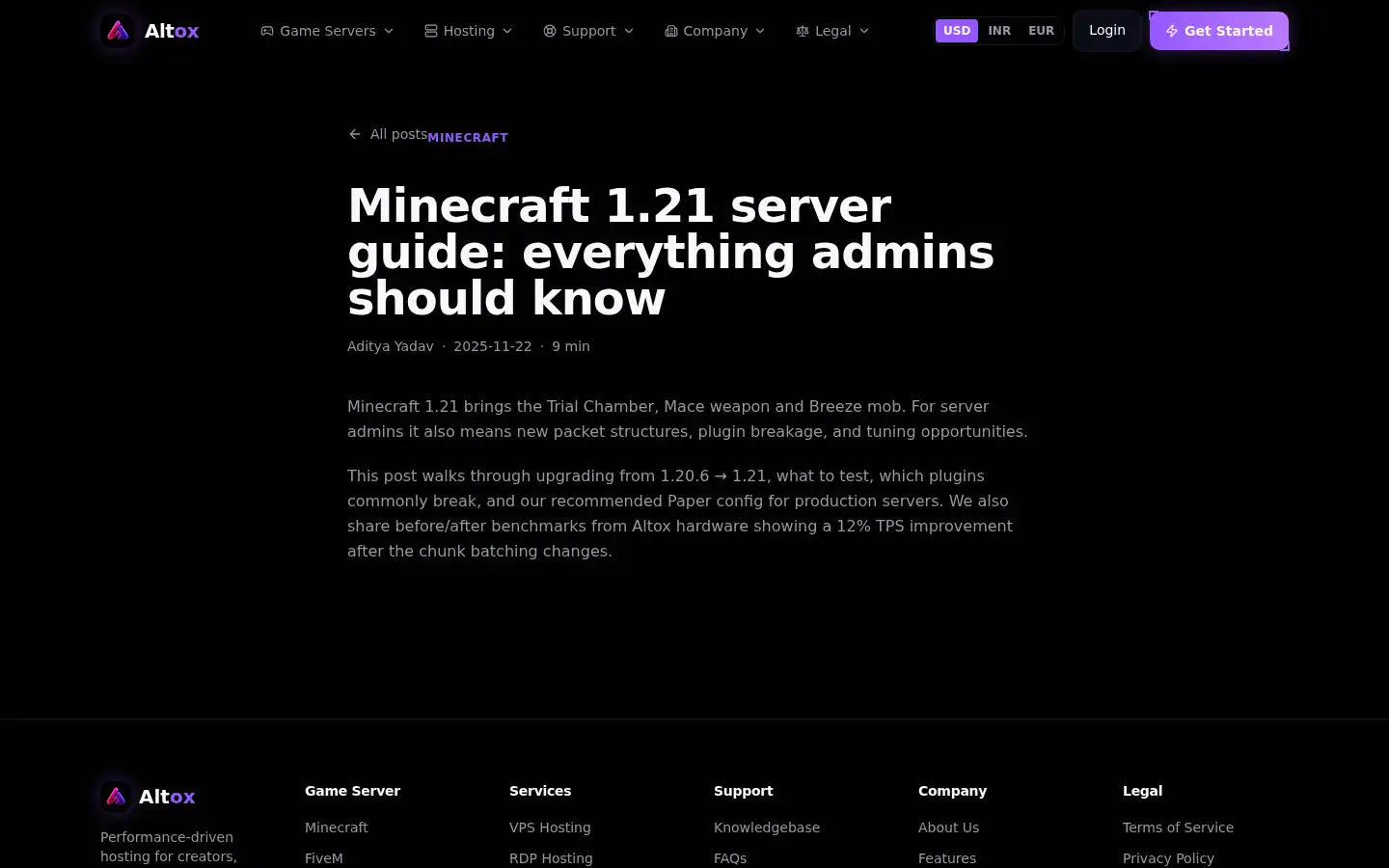
Task: Click the Get Started button
Action: 1219,31
